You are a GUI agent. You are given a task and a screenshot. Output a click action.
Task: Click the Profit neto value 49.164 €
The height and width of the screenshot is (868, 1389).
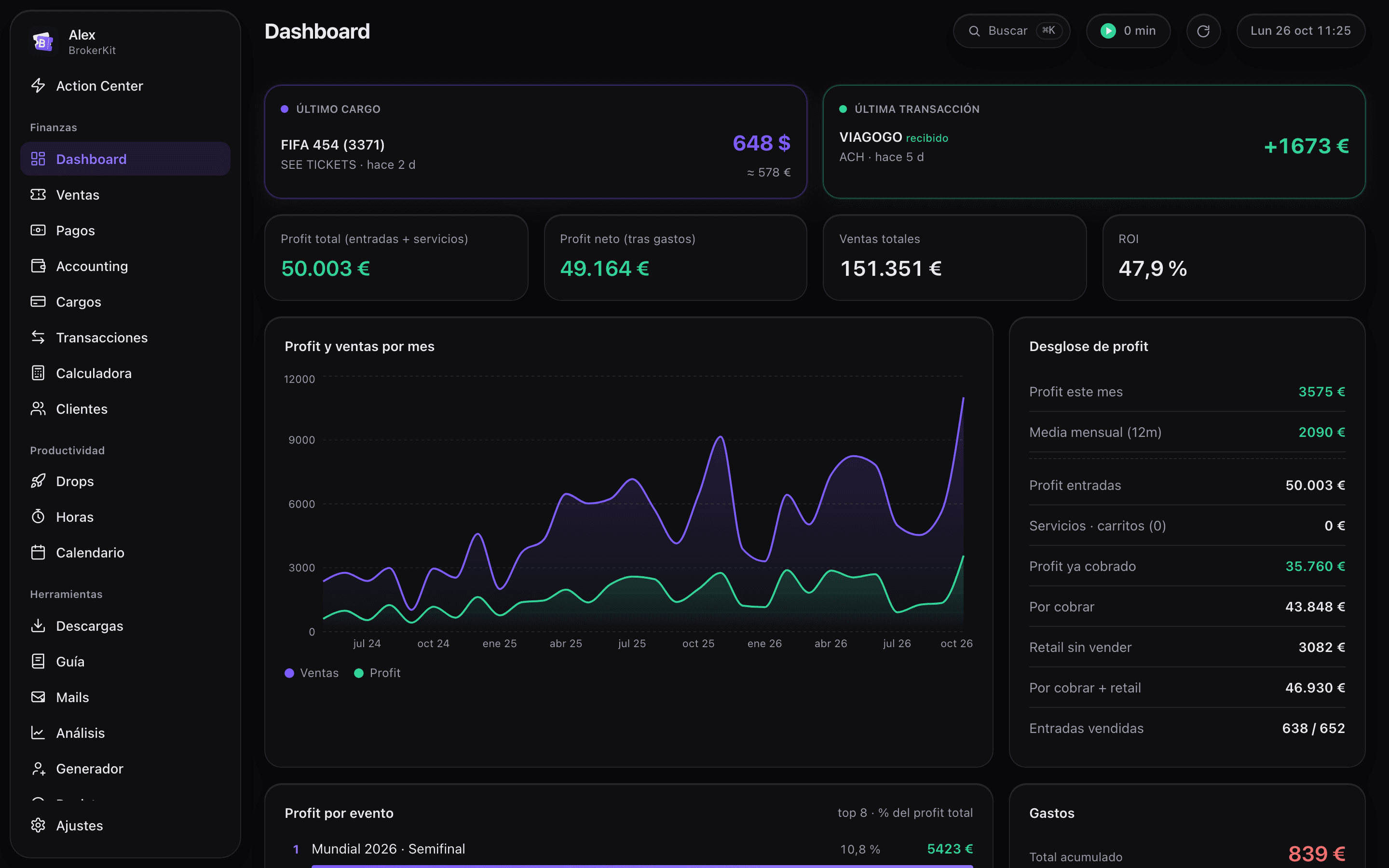pos(604,269)
